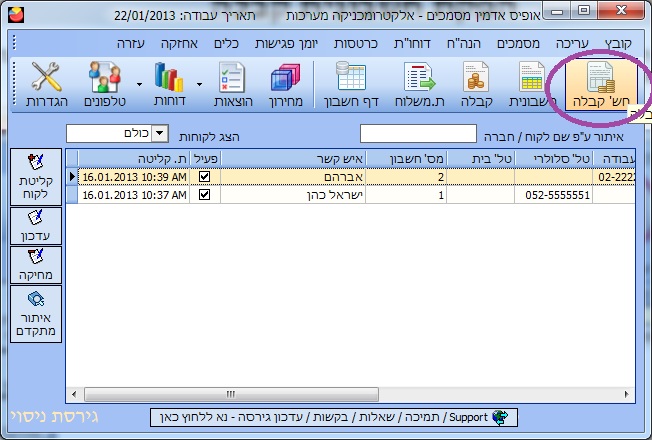This screenshot has width=652, height=440.
Task: Click account number cell 2
Action: [x=406, y=177]
